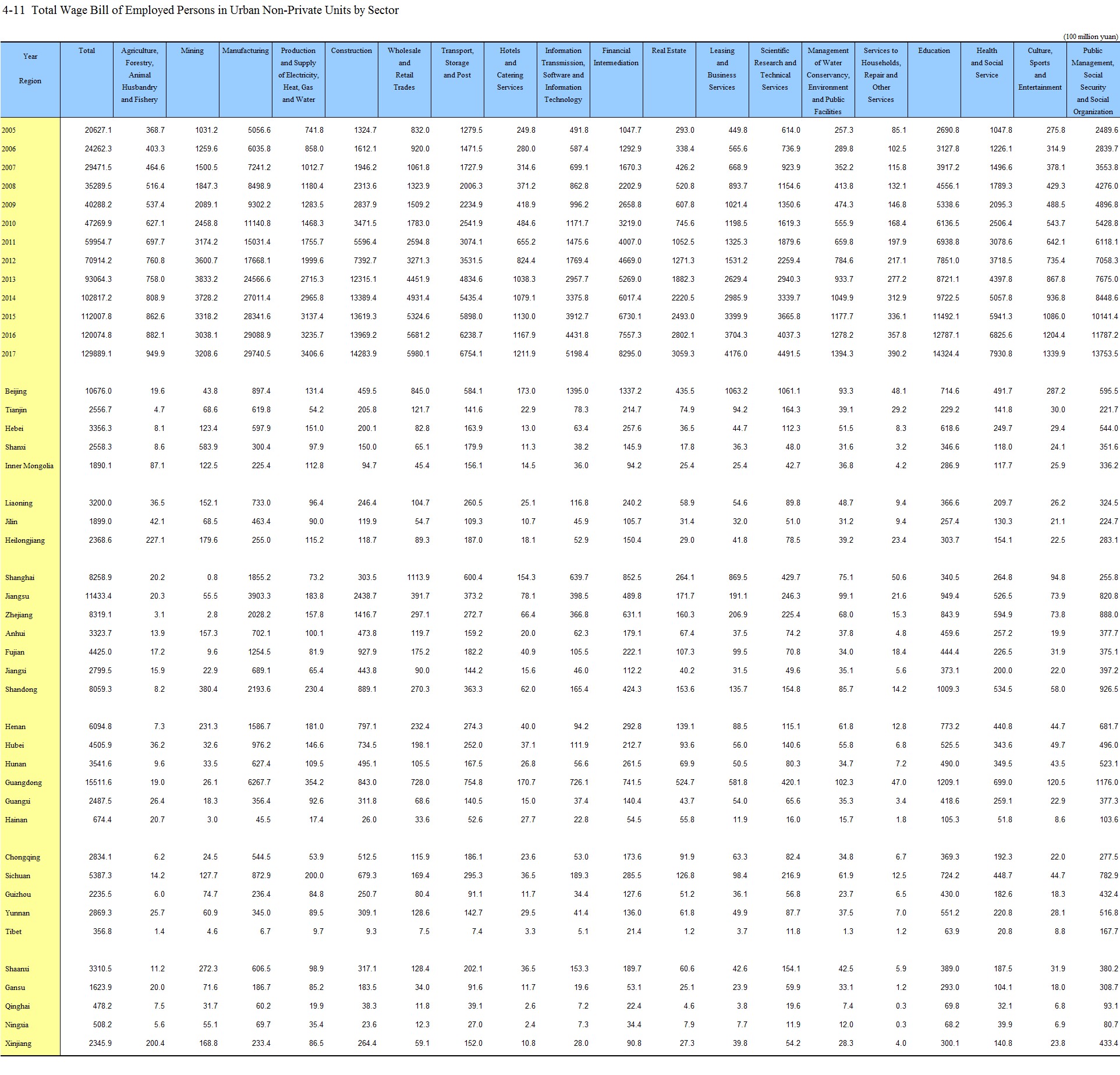Click Heilongjiang agriculture value 227.1
The image size is (1120, 1075).
click(x=155, y=540)
